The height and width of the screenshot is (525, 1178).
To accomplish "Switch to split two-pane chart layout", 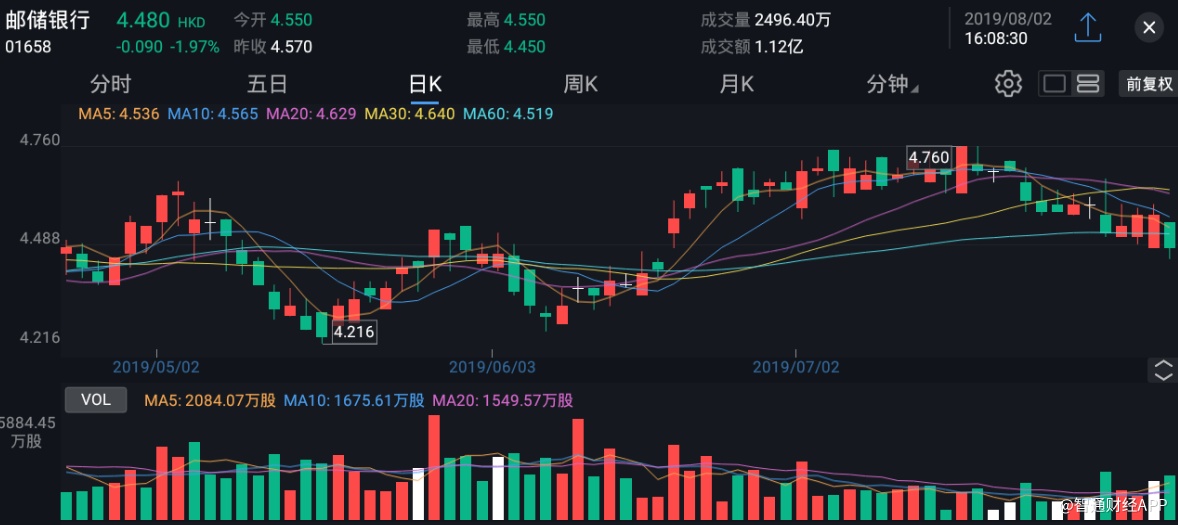I will (x=1088, y=84).
